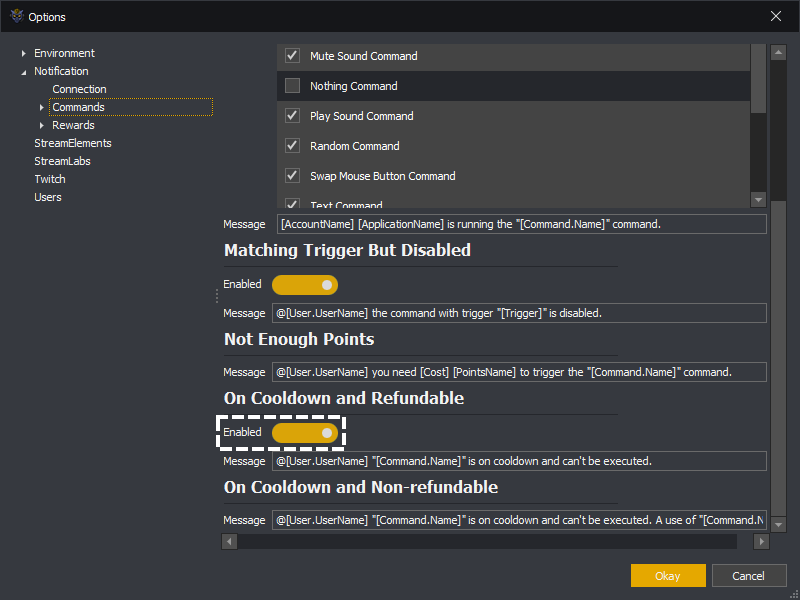Select the Mute Sound Command row text

pyautogui.click(x=363, y=56)
